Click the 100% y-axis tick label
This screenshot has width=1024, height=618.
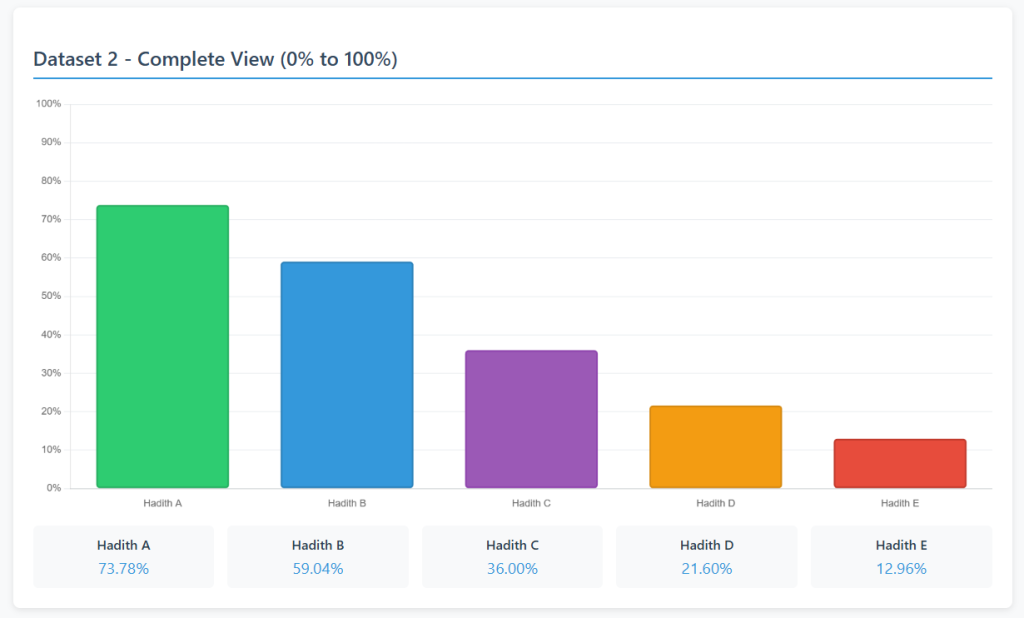[x=48, y=104]
